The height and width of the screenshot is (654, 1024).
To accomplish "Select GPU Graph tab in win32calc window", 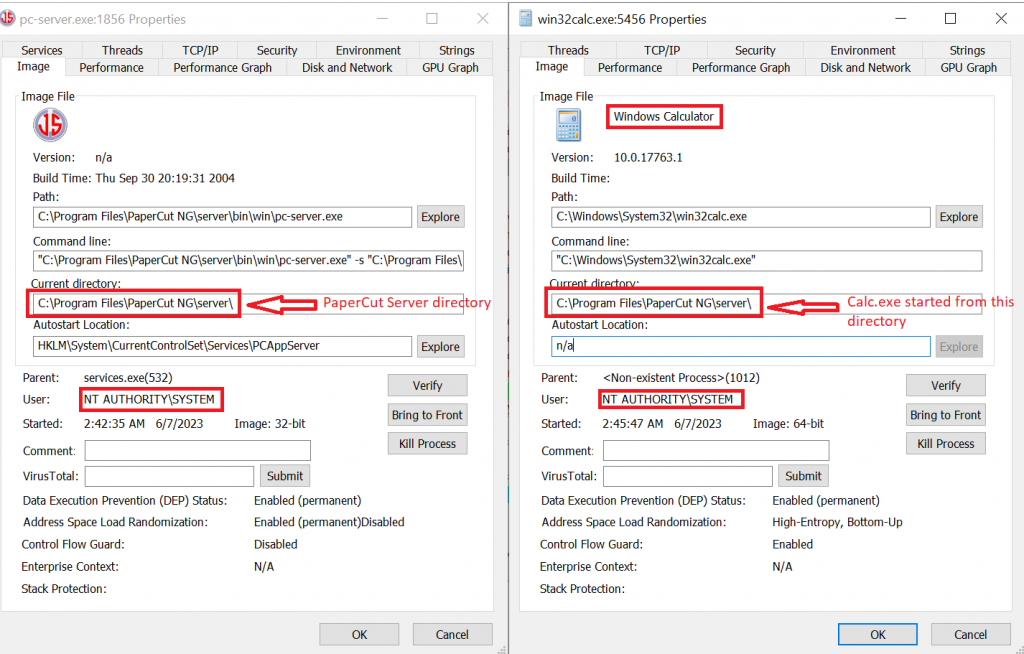I will click(x=968, y=68).
